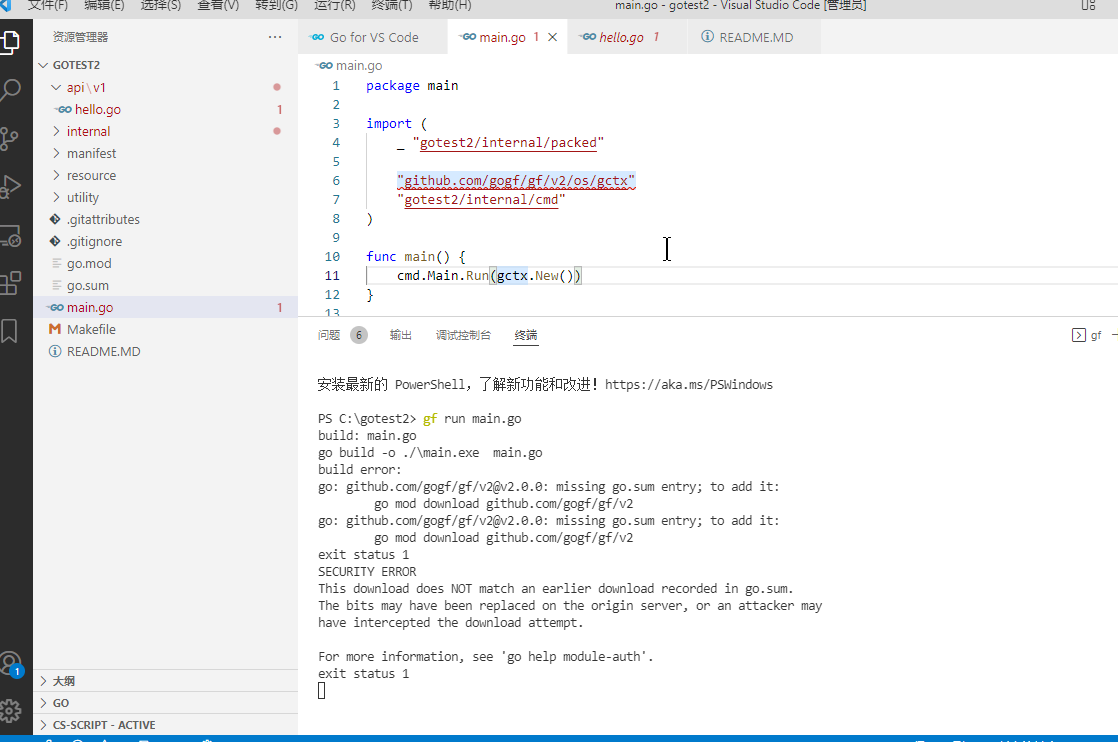Open the Manage settings gear icon
The image size is (1118, 742).
coord(14,710)
